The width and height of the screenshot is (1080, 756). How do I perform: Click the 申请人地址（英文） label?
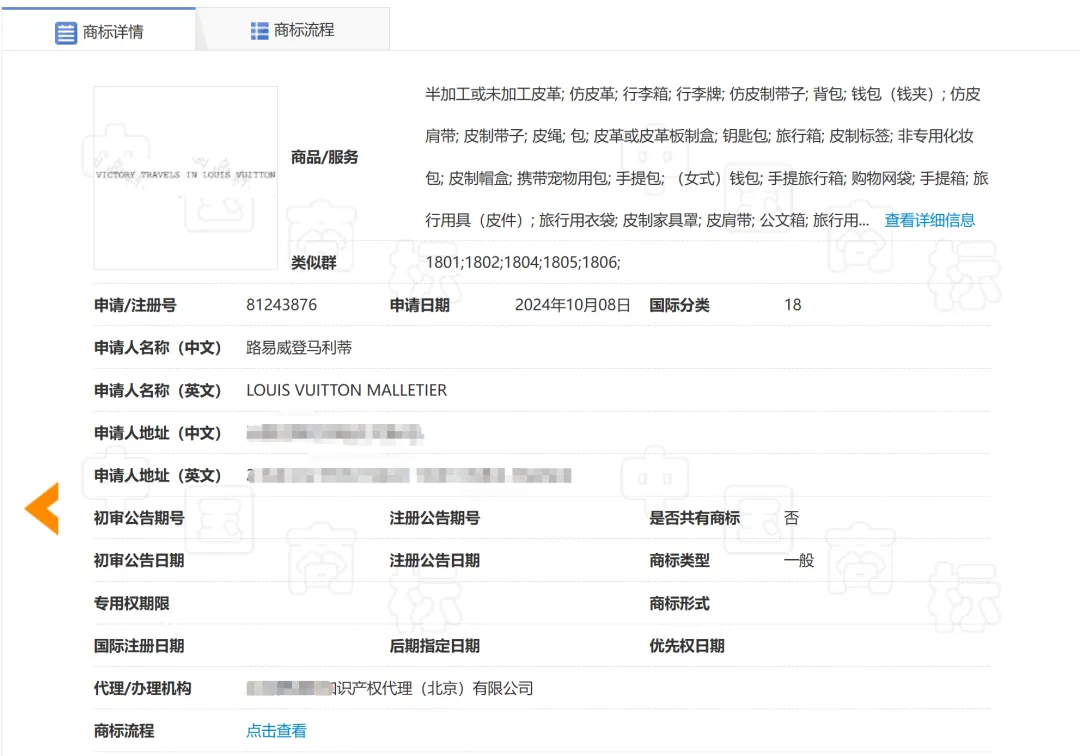point(157,476)
